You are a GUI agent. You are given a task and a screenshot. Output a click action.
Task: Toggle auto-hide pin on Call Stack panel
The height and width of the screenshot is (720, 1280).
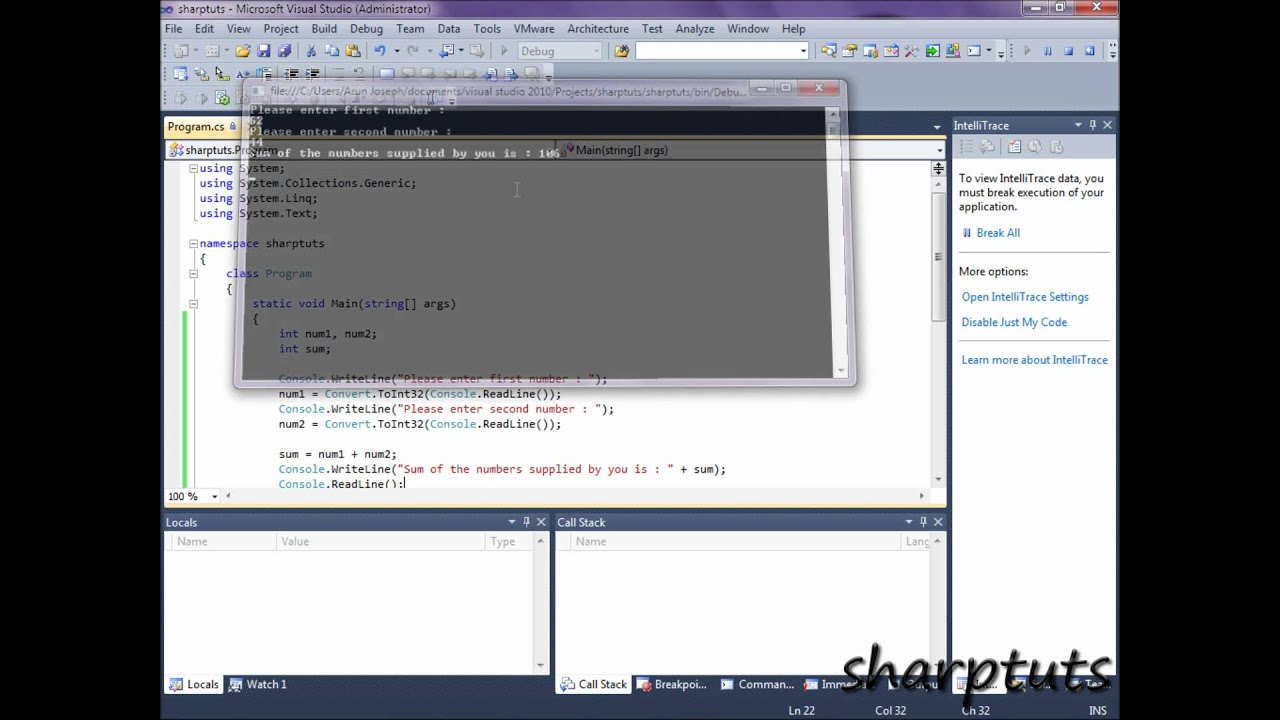coord(923,522)
